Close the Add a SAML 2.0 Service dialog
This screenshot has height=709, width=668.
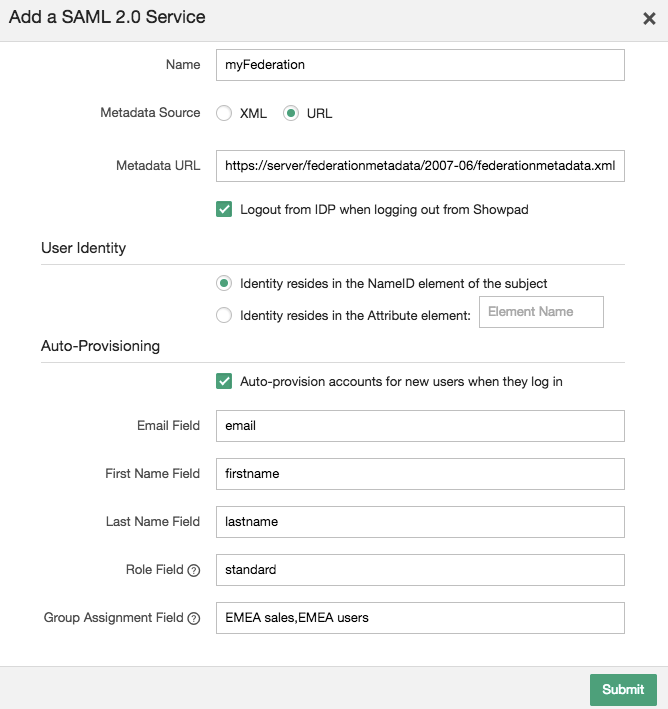pos(648,18)
